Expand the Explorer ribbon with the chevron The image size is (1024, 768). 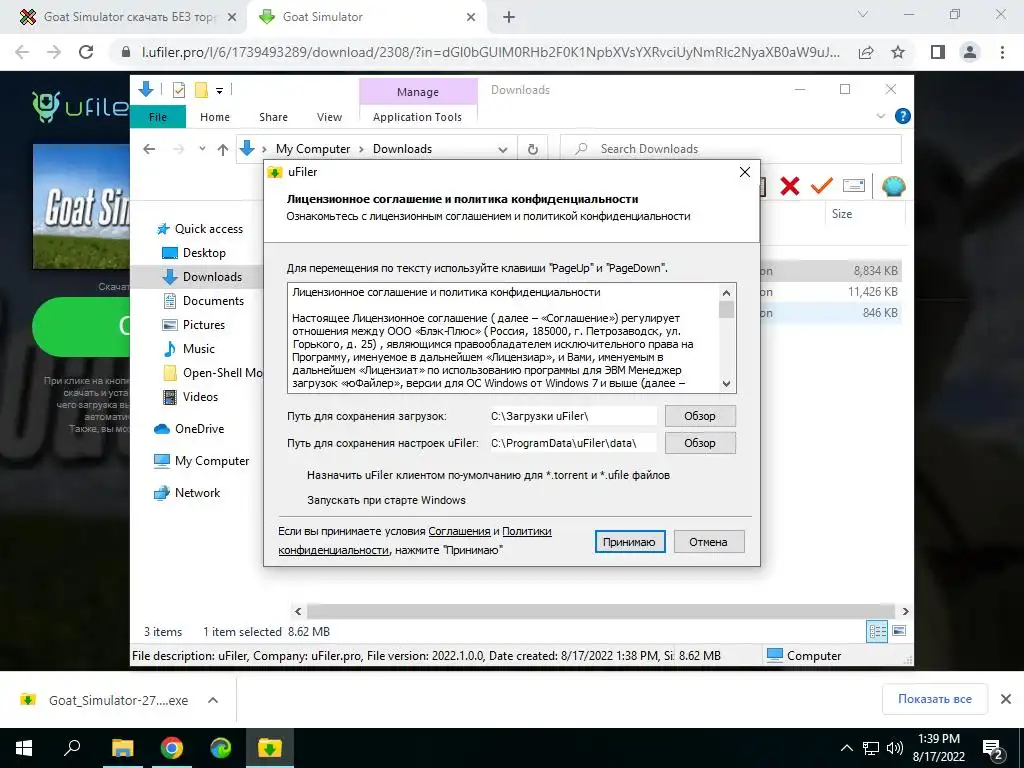(880, 116)
